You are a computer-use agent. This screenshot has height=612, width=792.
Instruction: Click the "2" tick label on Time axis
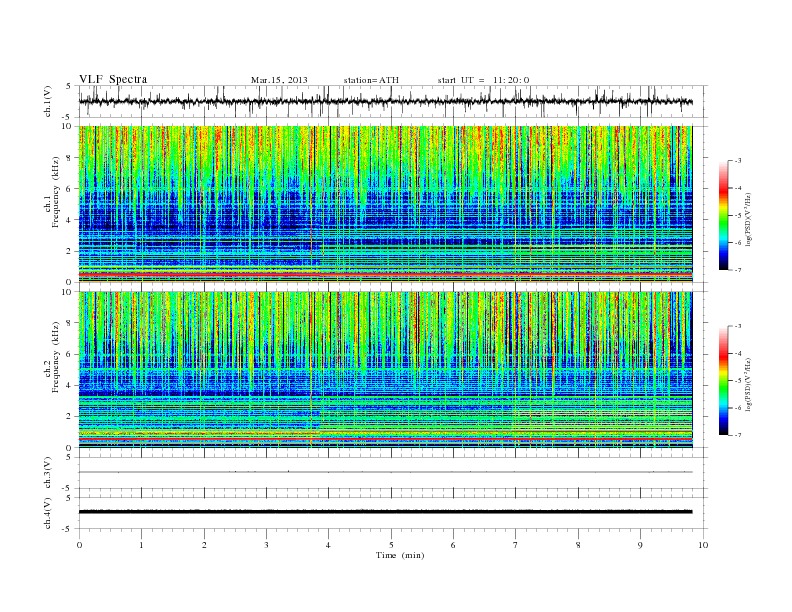pos(204,545)
